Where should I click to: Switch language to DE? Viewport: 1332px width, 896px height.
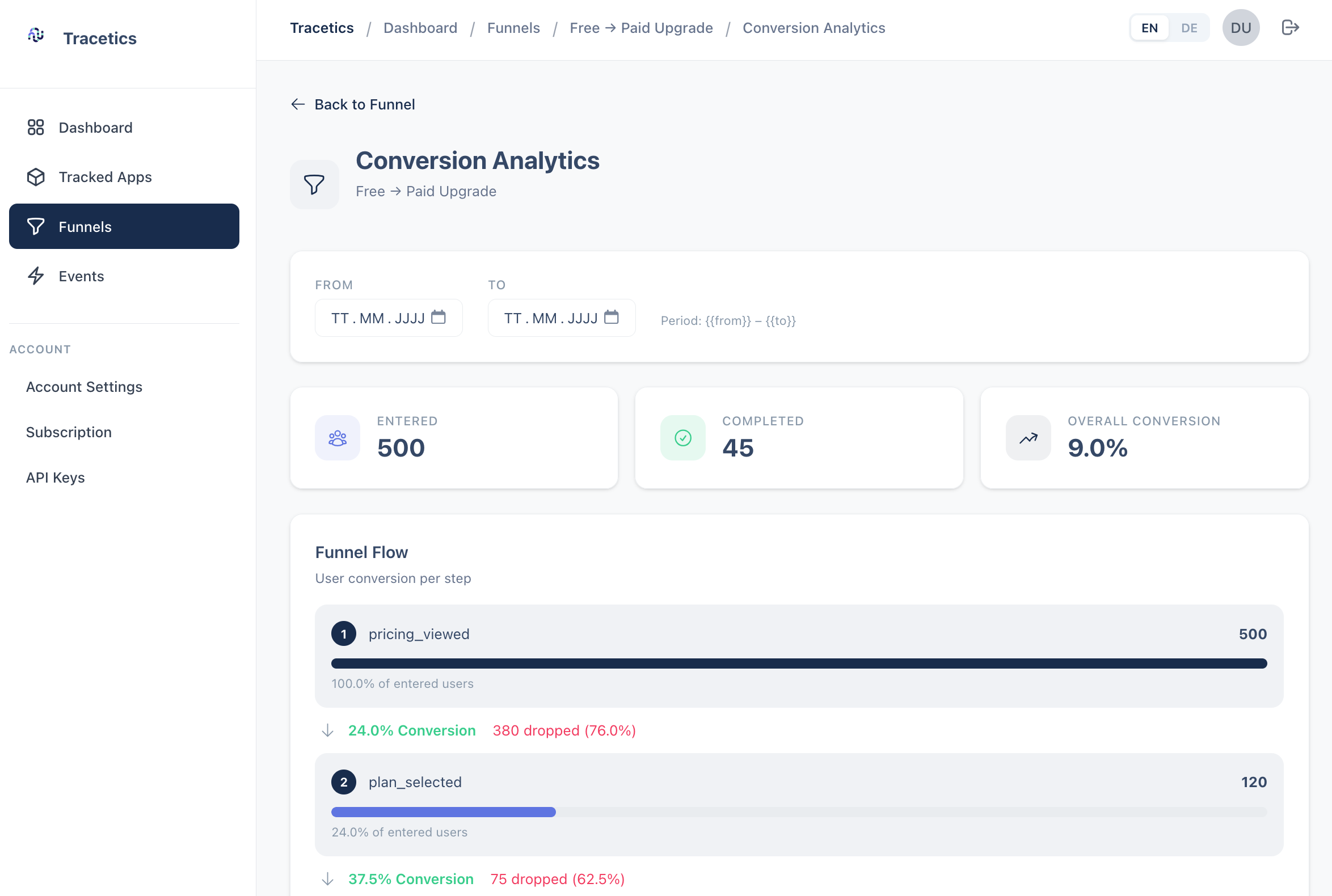point(1189,27)
